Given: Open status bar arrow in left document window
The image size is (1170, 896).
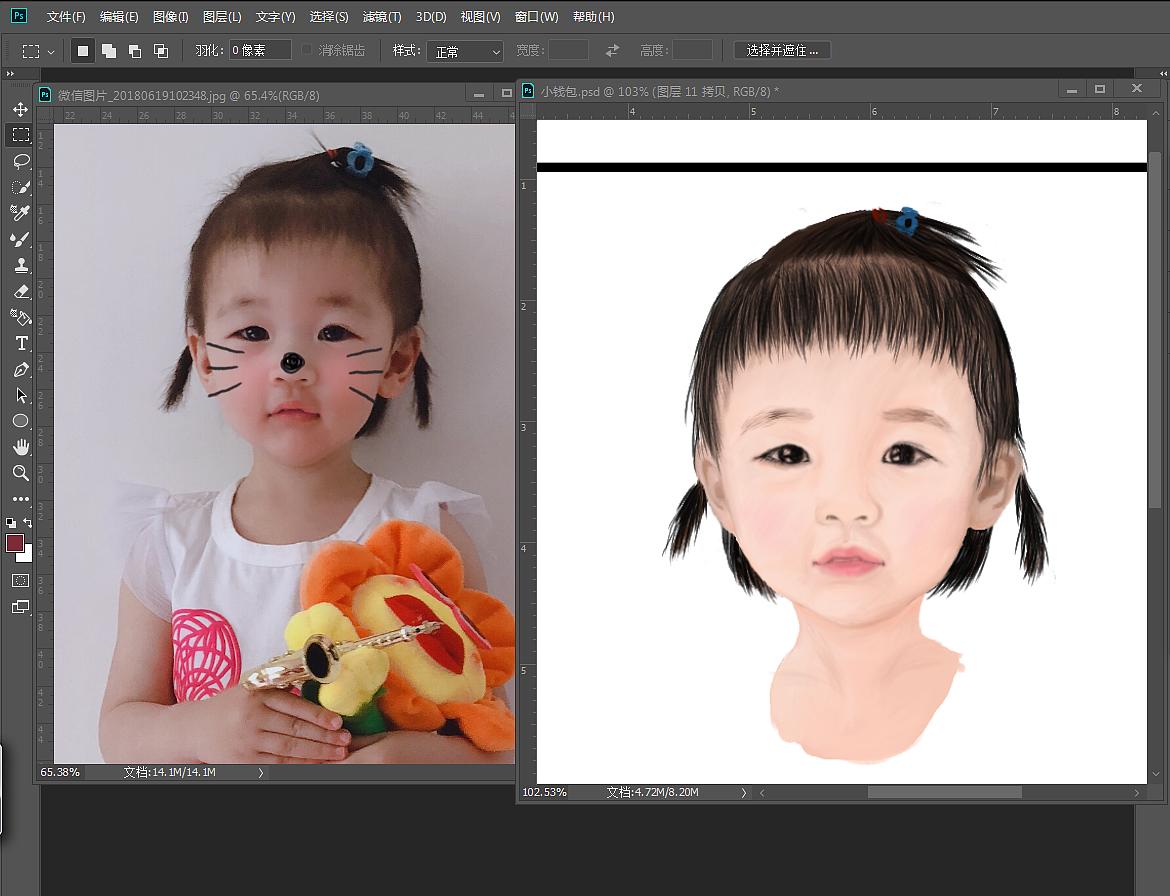Looking at the screenshot, I should [260, 773].
